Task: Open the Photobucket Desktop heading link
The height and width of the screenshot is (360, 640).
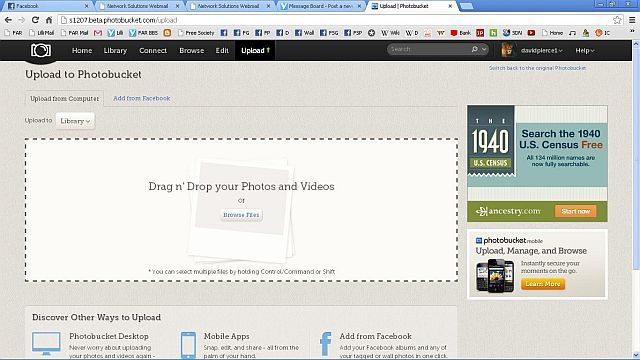Action: tap(109, 336)
